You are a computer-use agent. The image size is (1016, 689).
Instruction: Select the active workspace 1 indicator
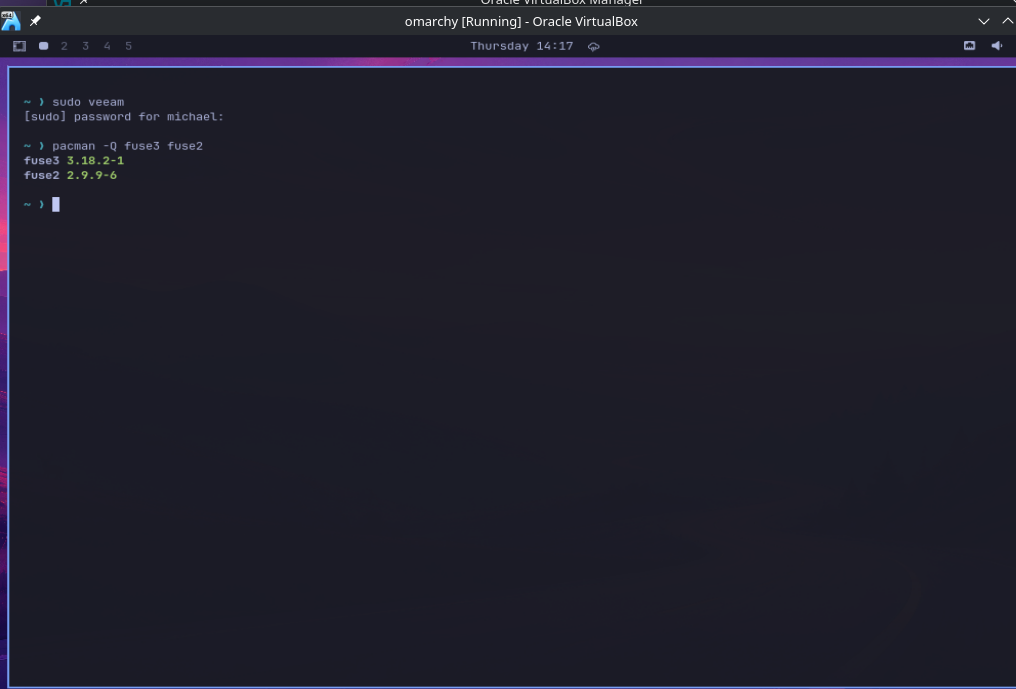[43, 46]
